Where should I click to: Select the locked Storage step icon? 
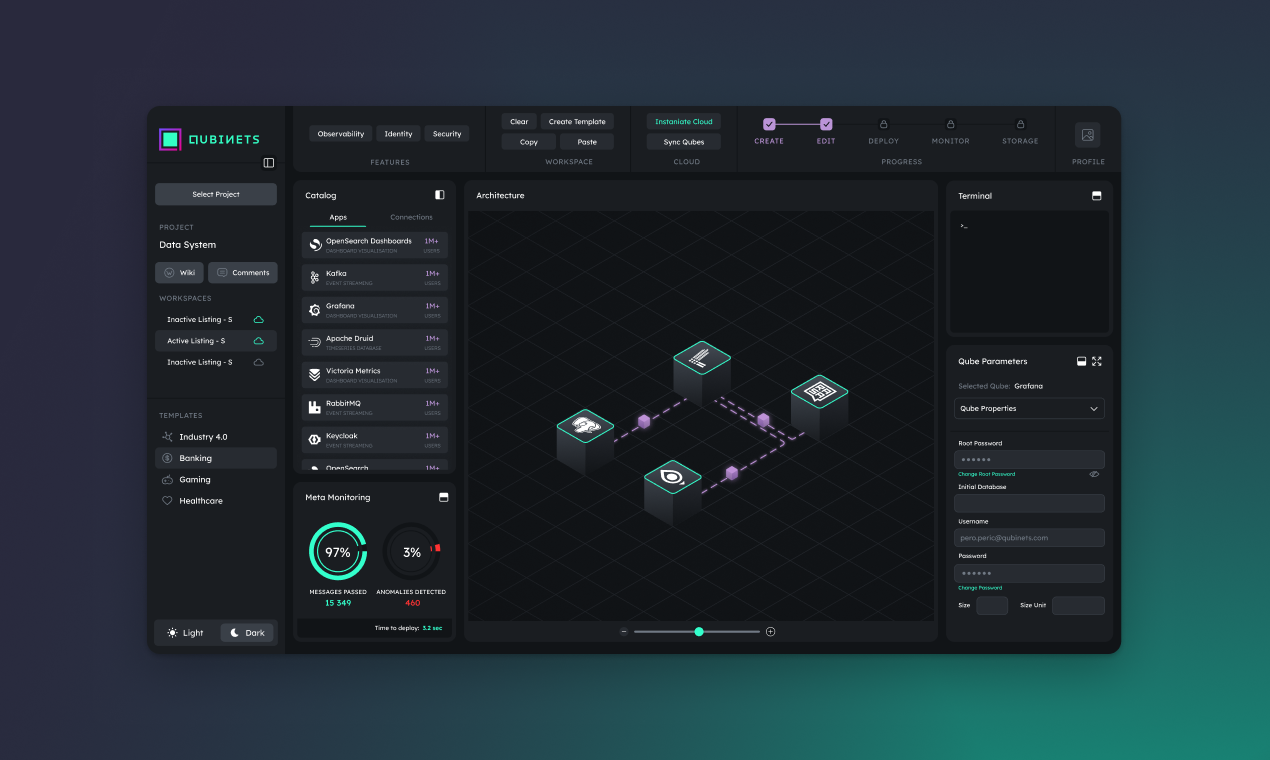click(x=1020, y=124)
